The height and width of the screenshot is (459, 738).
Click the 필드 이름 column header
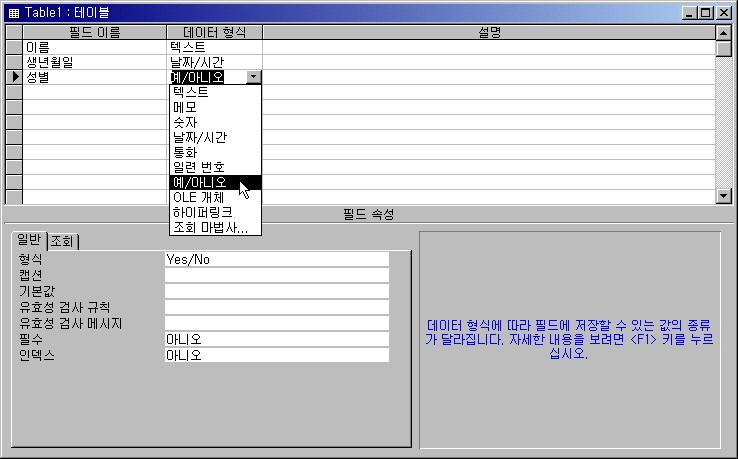tap(94, 32)
